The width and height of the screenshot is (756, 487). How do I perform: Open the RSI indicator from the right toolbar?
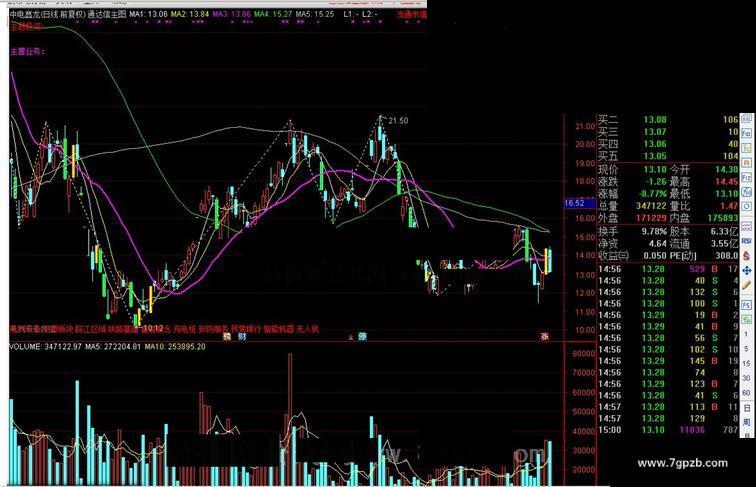746,241
